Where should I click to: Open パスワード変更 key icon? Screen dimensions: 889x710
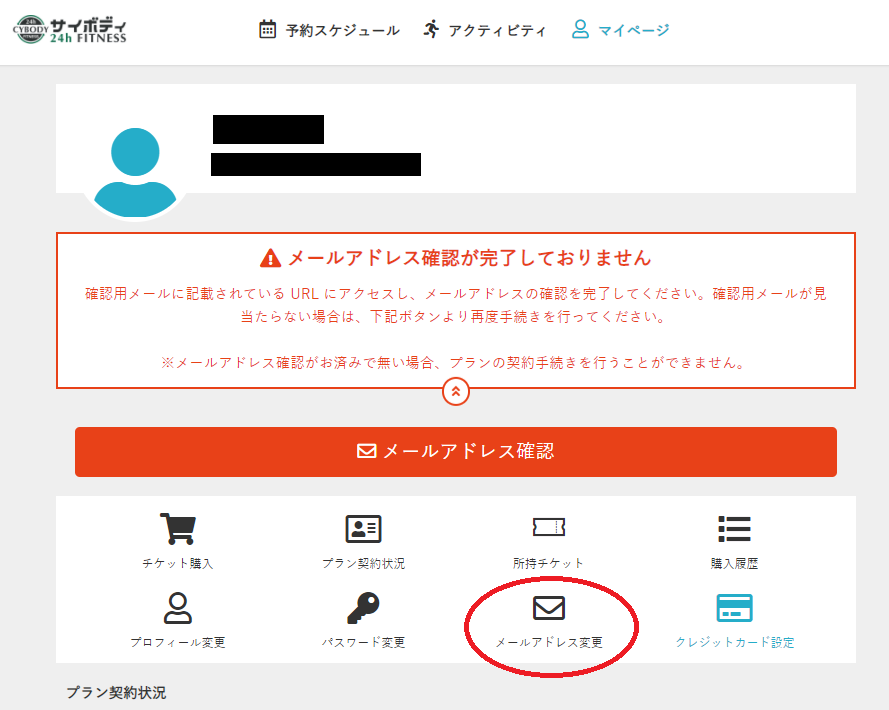363,607
